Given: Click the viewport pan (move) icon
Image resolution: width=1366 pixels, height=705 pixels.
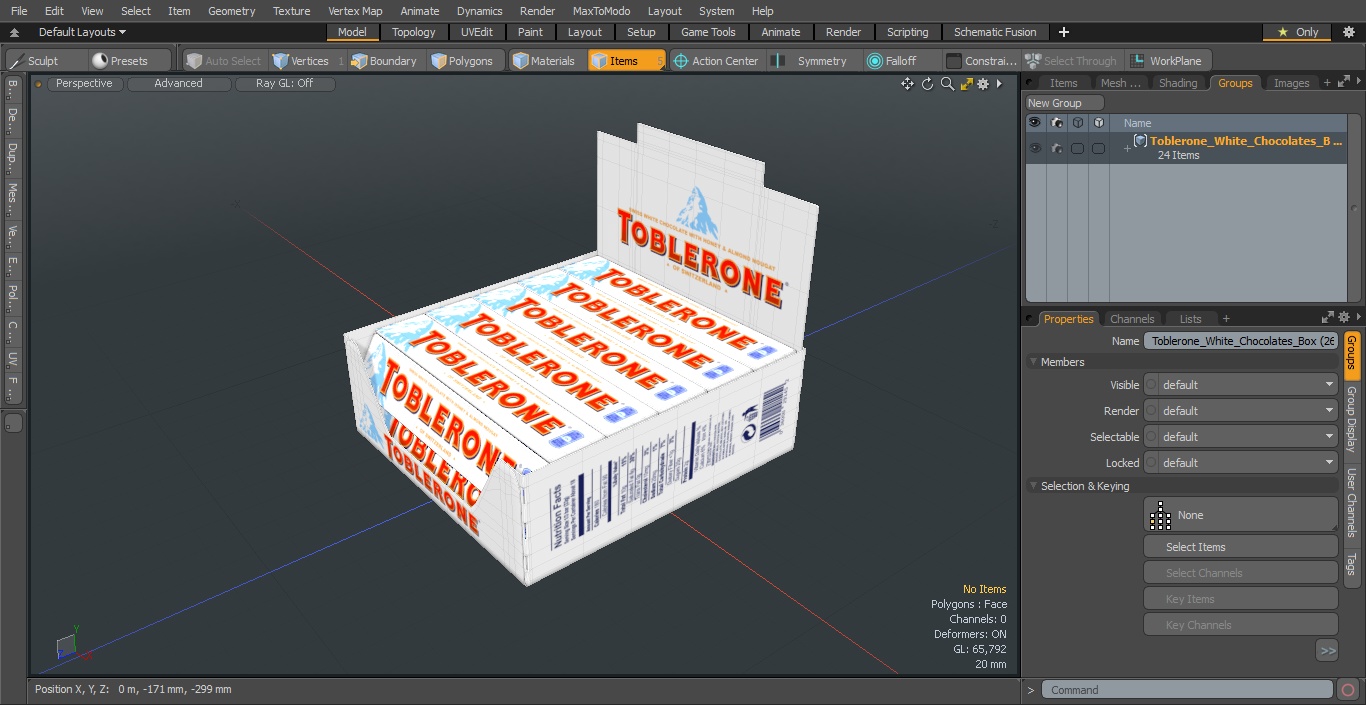Looking at the screenshot, I should tap(908, 84).
